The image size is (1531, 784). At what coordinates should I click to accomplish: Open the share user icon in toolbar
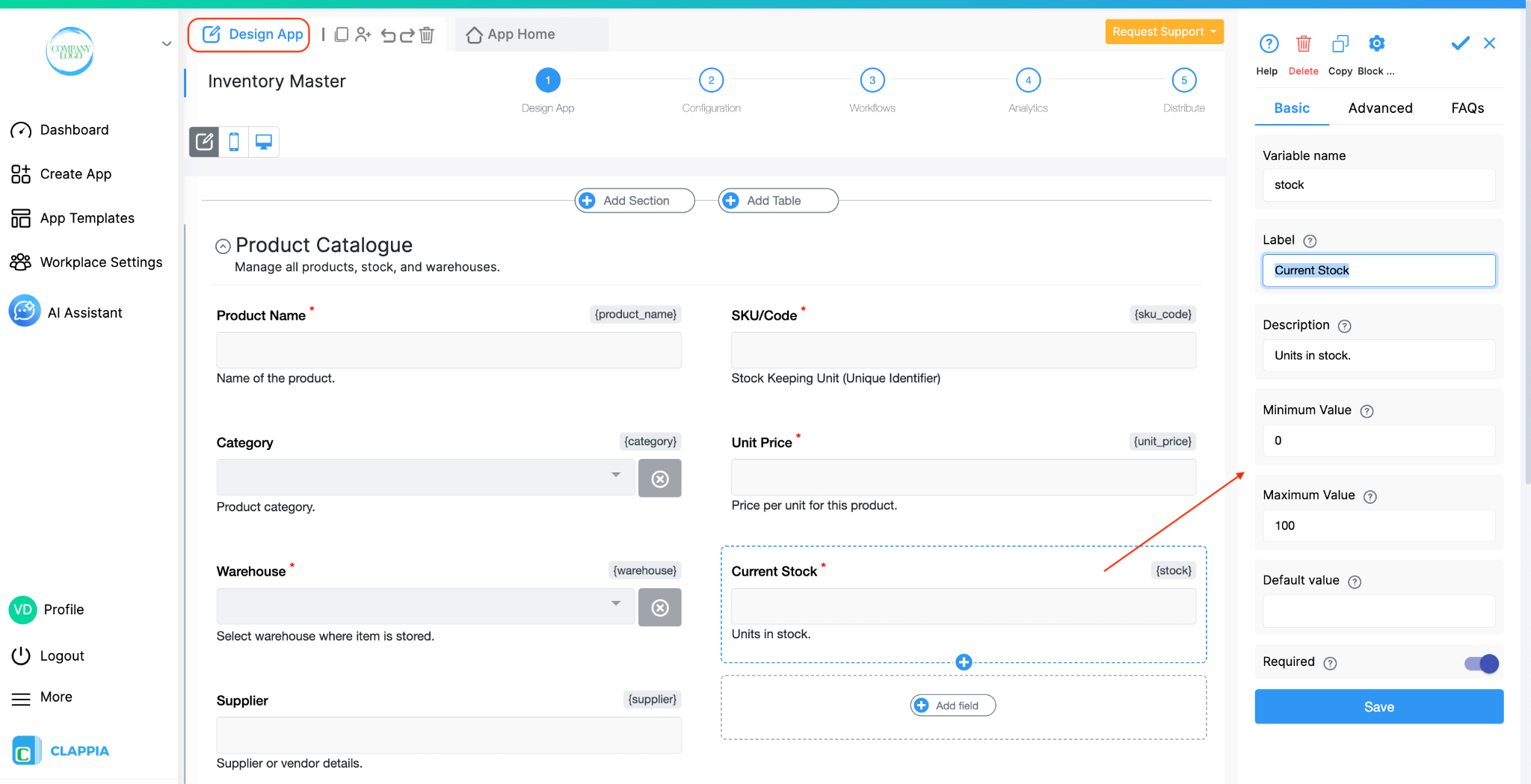[x=364, y=34]
